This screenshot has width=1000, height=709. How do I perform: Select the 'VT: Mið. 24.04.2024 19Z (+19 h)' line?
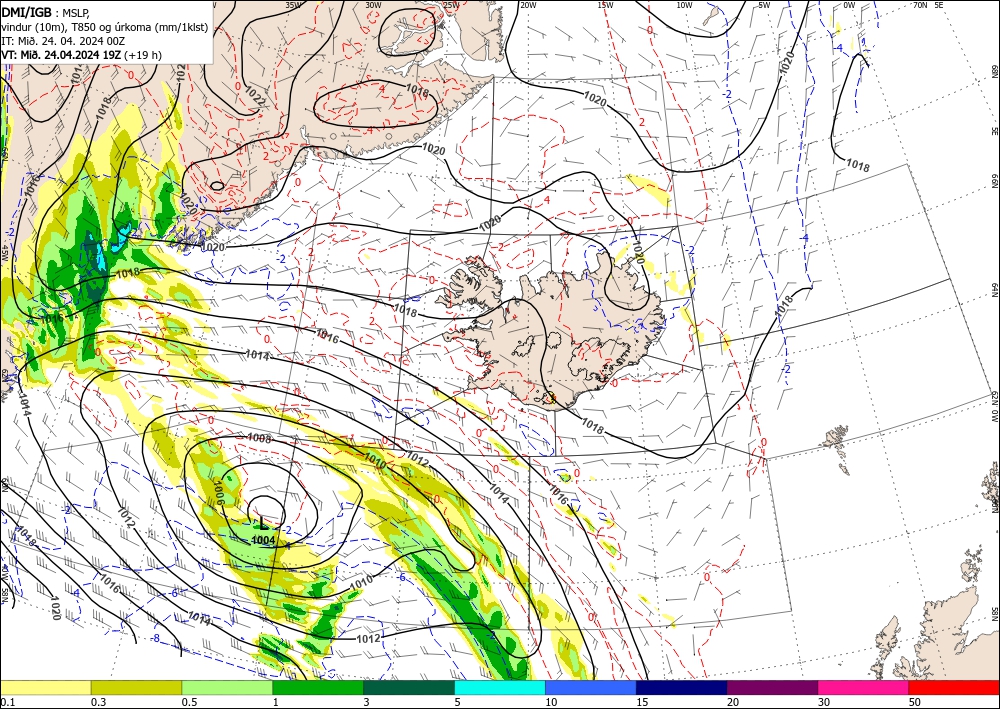82,55
